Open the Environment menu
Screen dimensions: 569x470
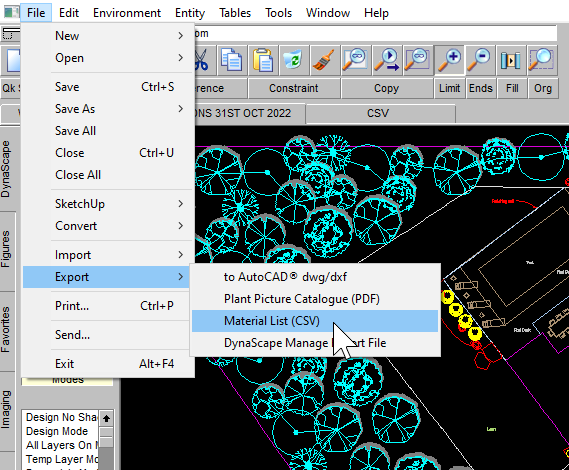coord(127,13)
